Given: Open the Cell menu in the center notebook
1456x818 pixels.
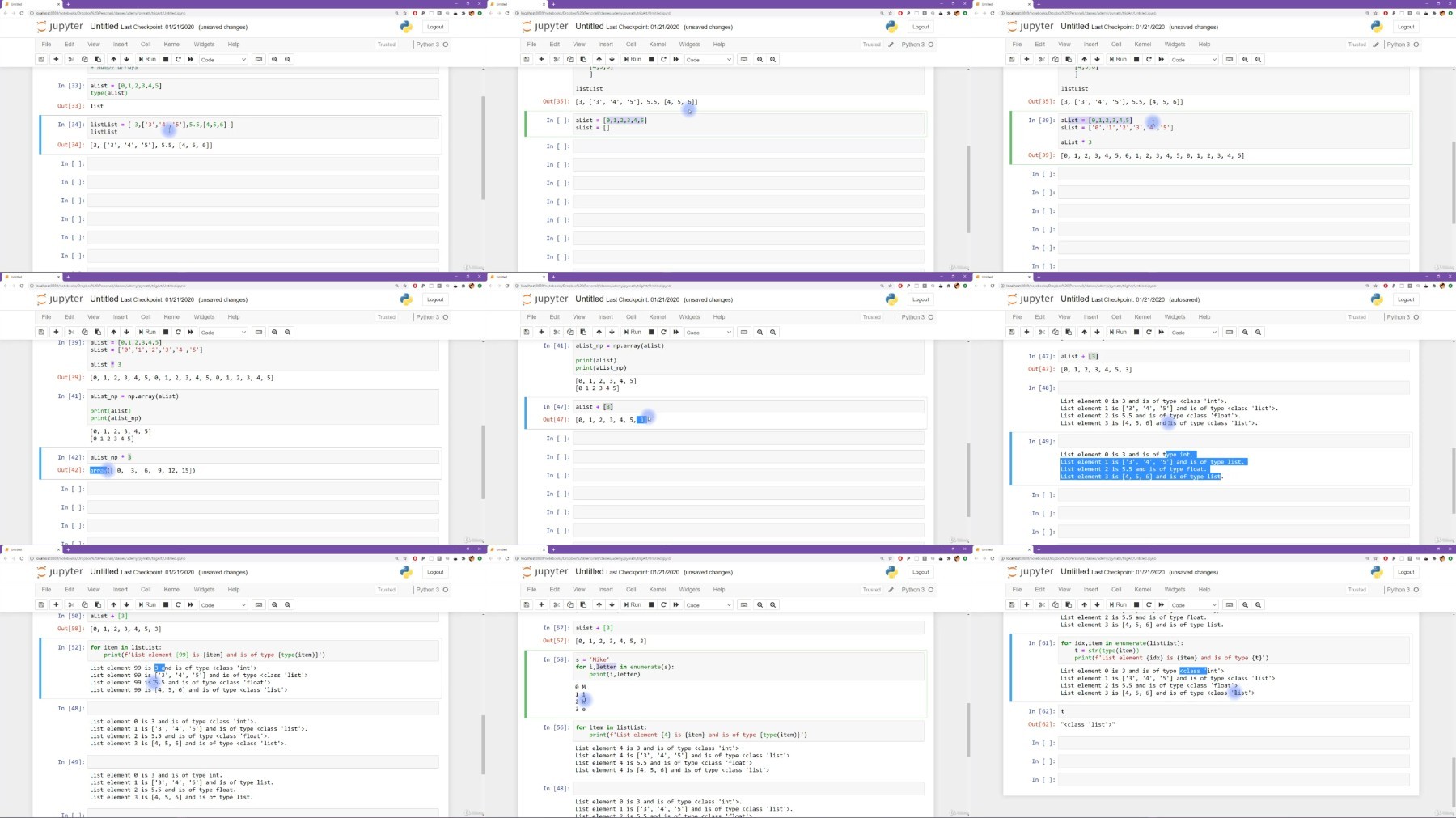Looking at the screenshot, I should (631, 317).
